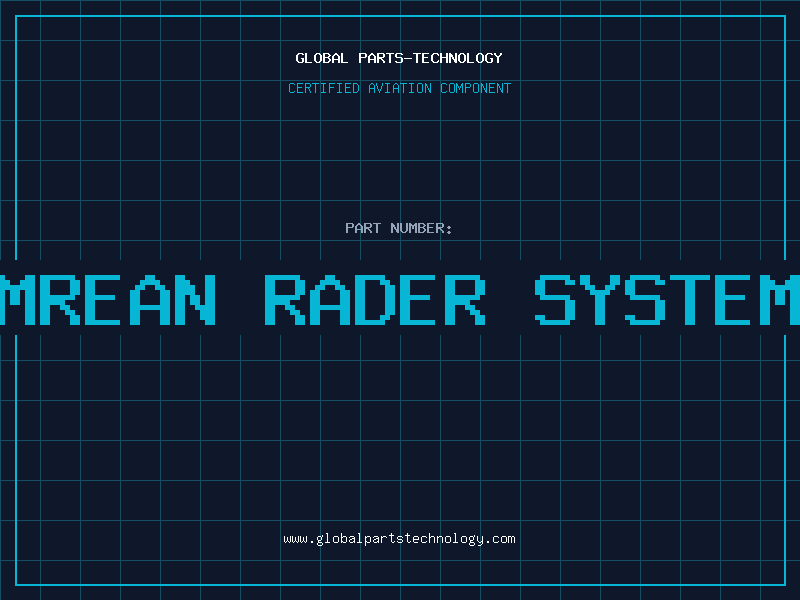Click the GLOBAL PARTS-TECHNOLOGY heading

[399, 58]
